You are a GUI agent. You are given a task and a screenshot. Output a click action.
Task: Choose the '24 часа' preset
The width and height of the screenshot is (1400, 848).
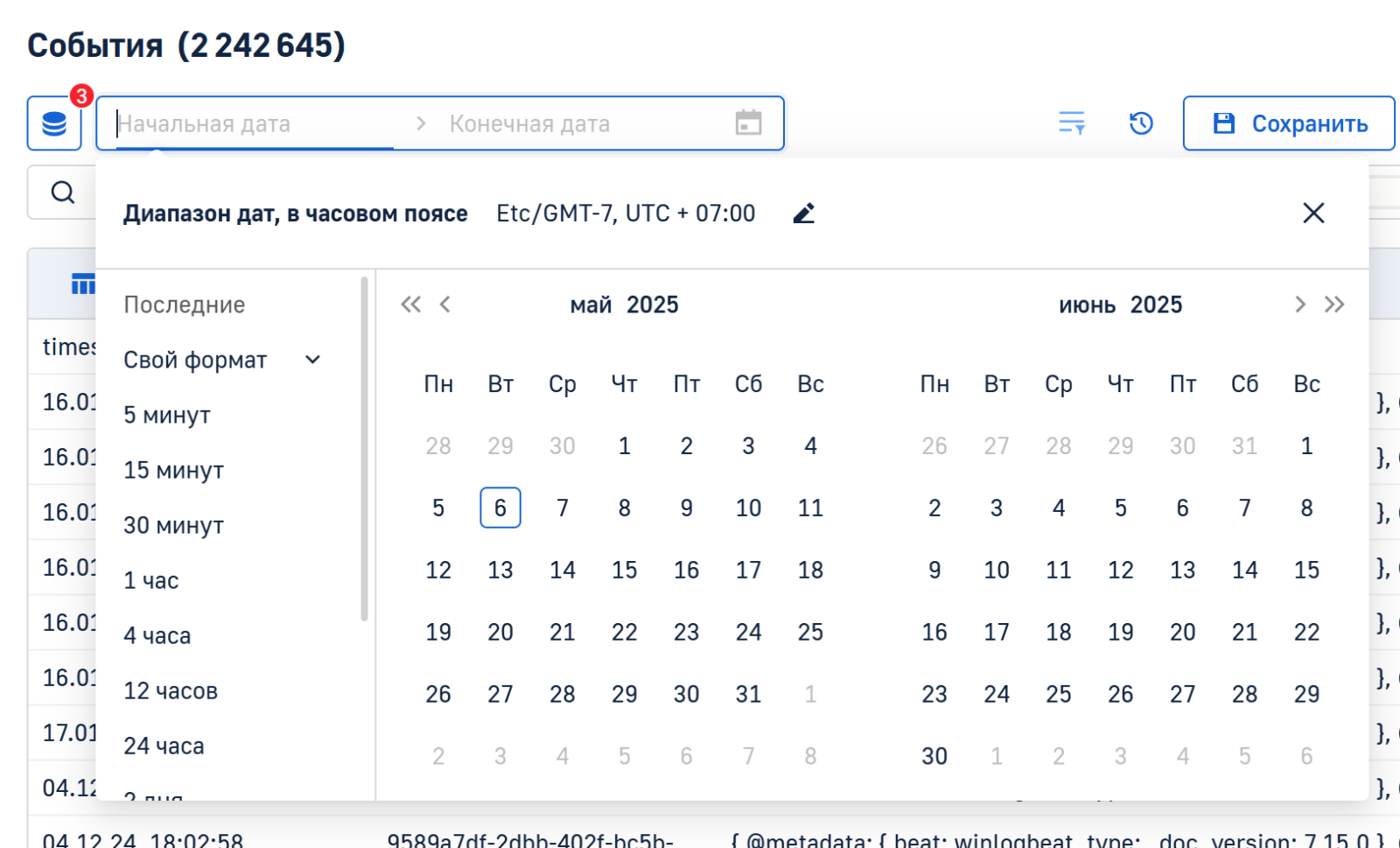(x=164, y=746)
